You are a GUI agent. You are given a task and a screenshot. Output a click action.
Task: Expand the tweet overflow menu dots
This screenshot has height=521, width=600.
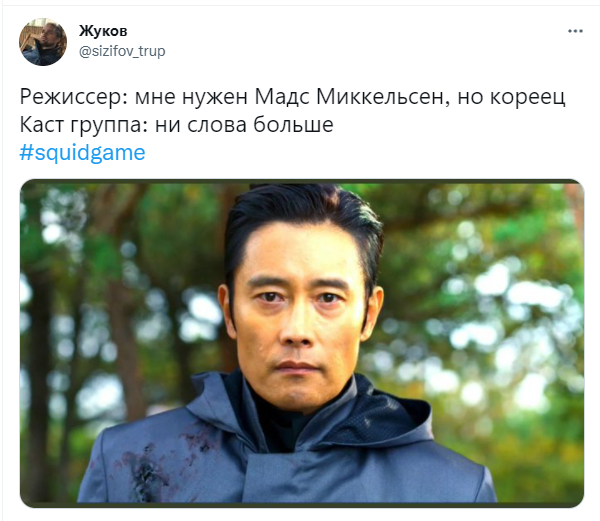575,31
